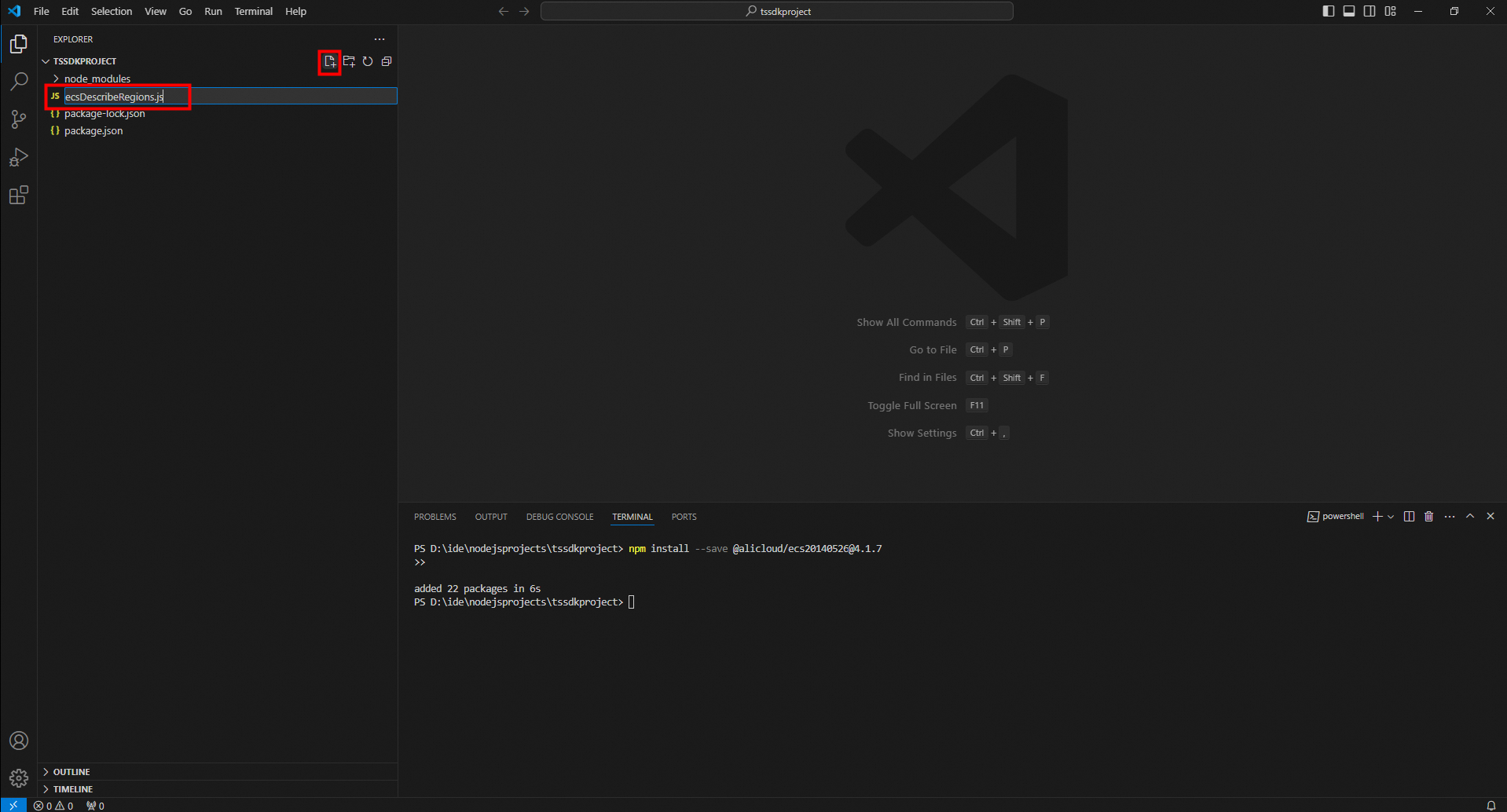Toggle the primary side bar layout icon
The width and height of the screenshot is (1507, 812).
[x=1329, y=11]
